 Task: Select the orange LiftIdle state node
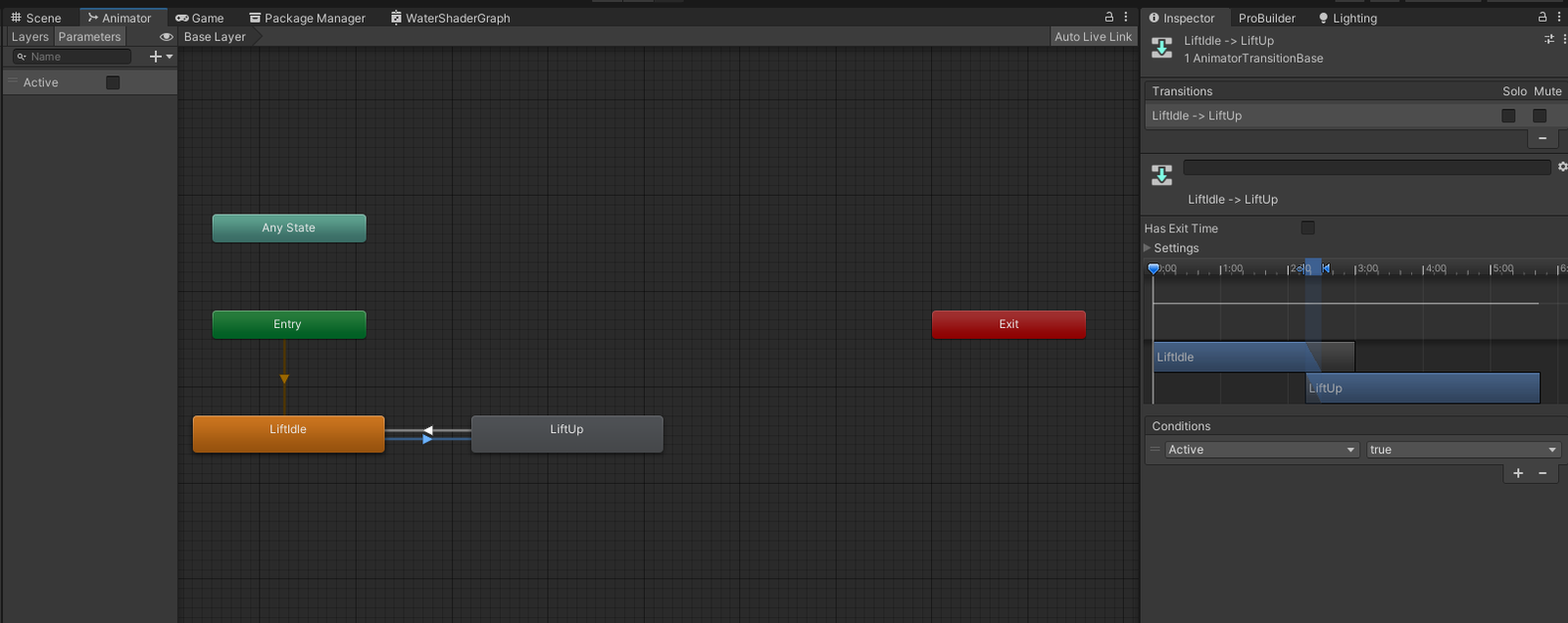(288, 434)
